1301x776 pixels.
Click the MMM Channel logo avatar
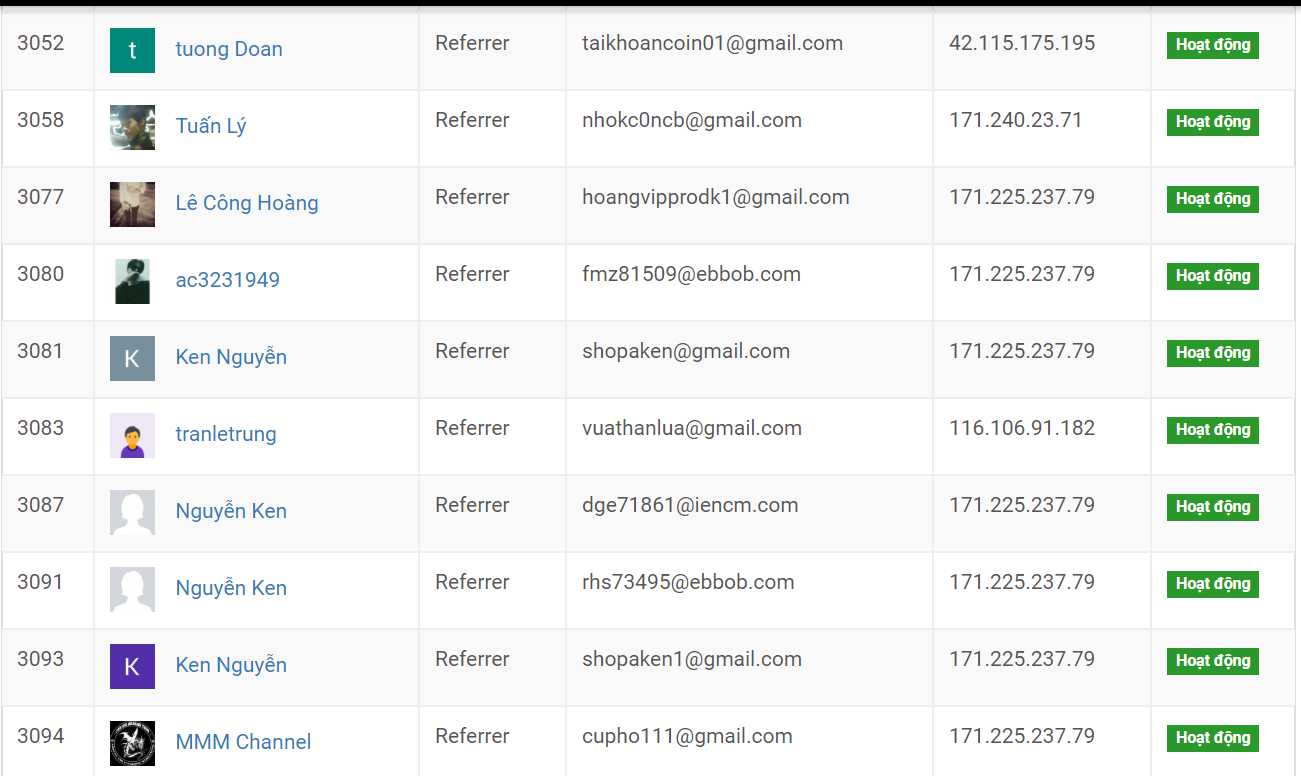pyautogui.click(x=132, y=743)
